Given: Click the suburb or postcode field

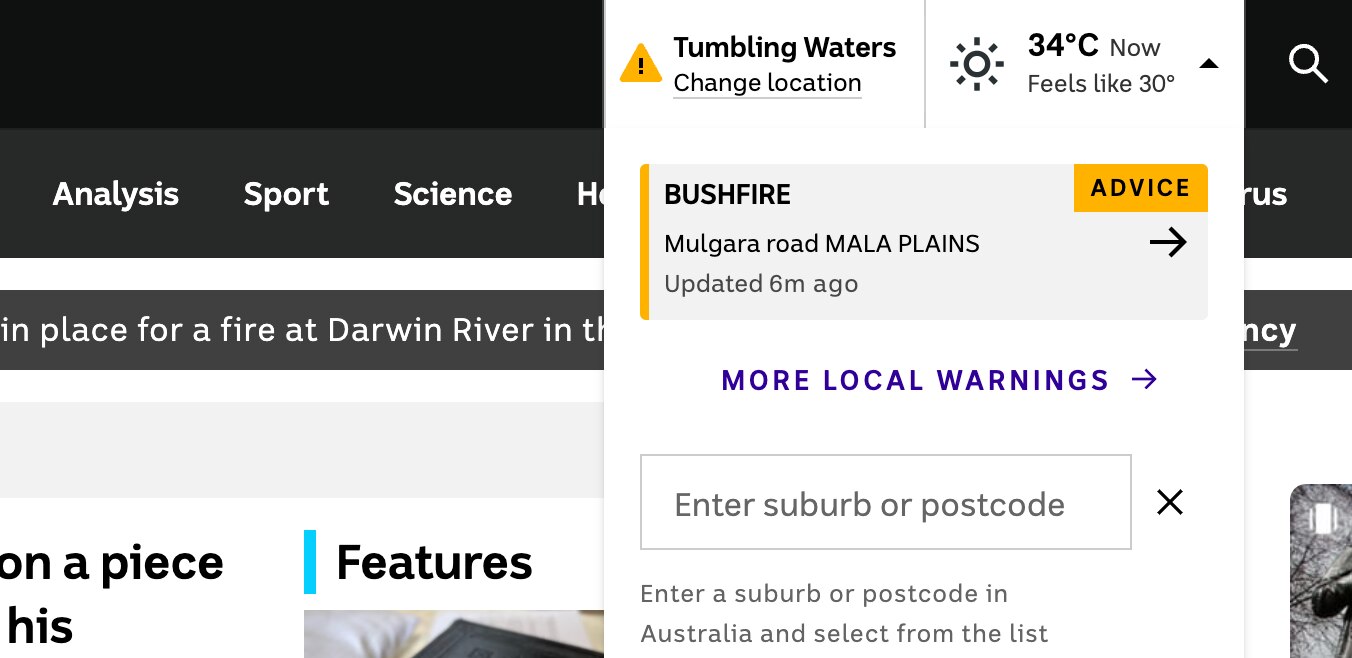Looking at the screenshot, I should 885,502.
